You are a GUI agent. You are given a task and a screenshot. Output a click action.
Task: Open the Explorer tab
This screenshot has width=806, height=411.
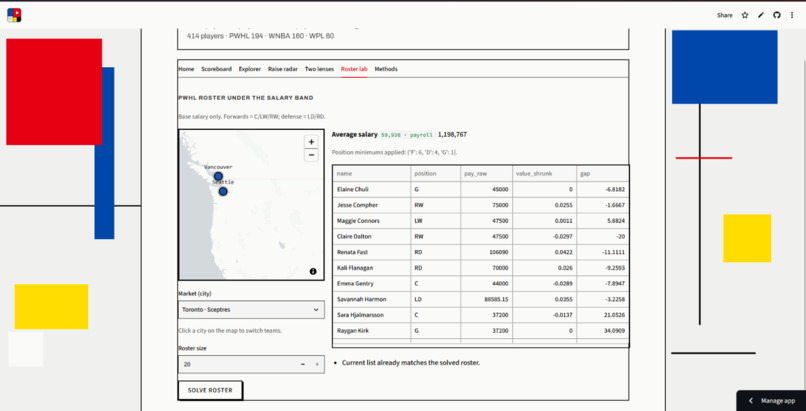click(250, 69)
